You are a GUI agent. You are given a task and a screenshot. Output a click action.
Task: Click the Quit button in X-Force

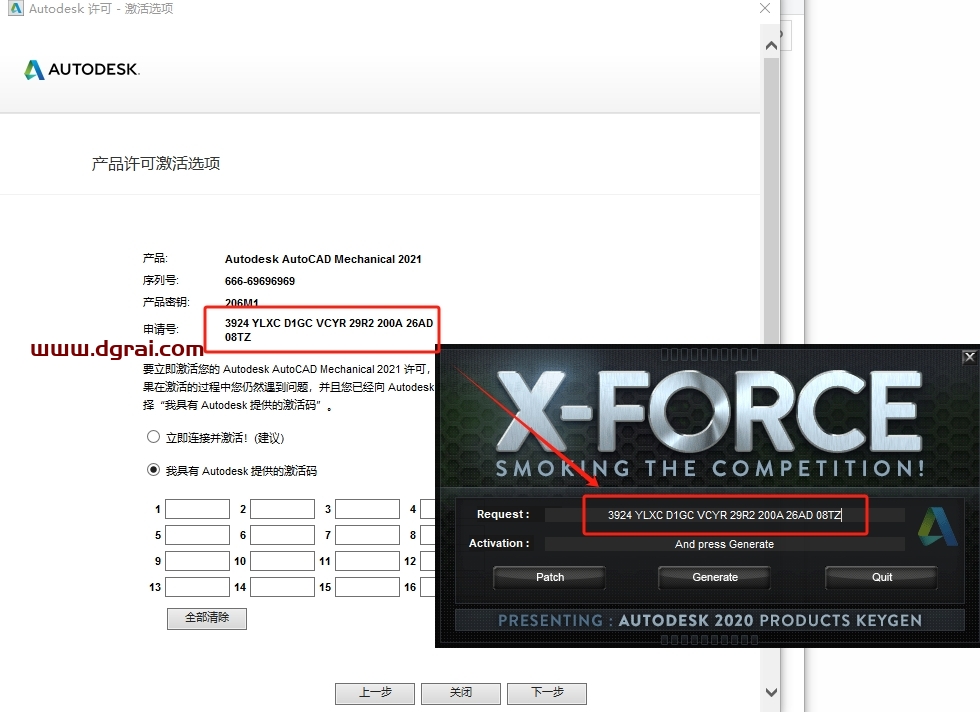(x=881, y=578)
